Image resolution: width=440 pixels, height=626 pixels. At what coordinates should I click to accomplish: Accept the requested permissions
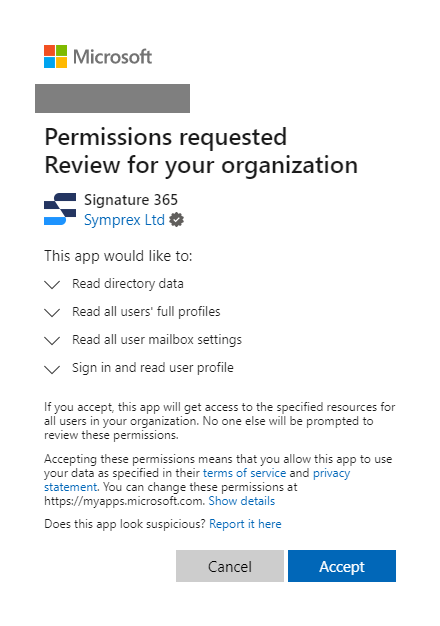click(x=342, y=566)
